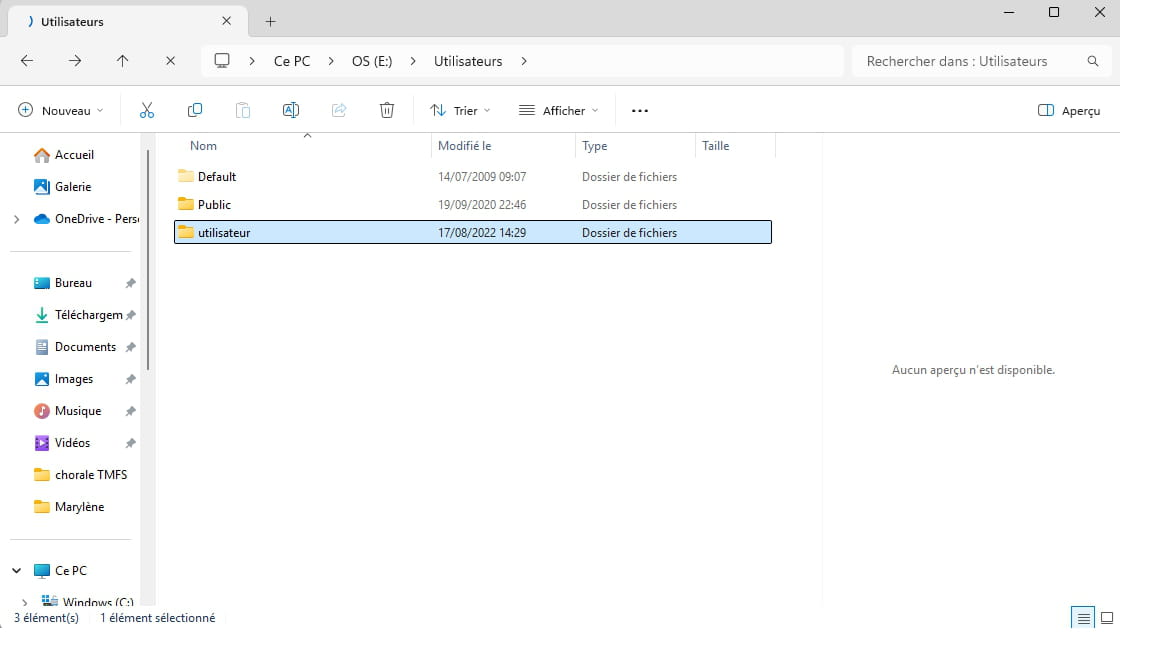The image size is (1152, 648).
Task: Open the Trier sort dropdown
Action: 460,110
